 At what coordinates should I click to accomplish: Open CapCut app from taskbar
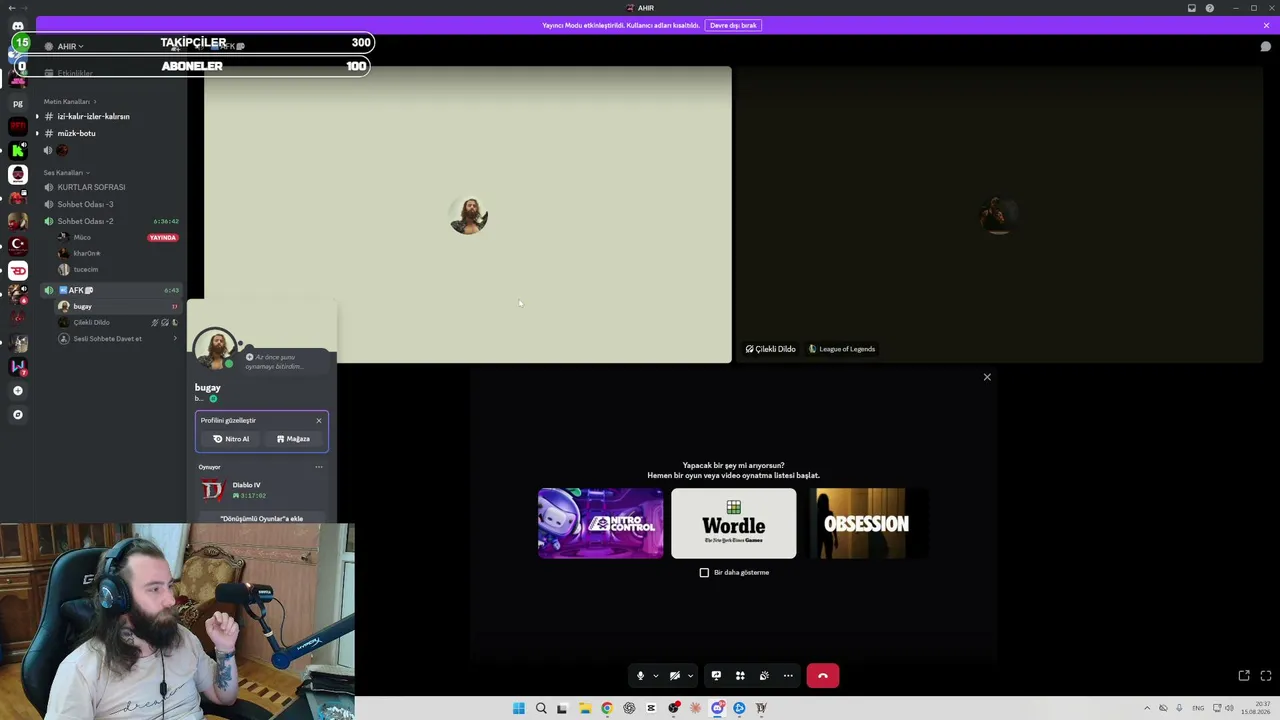point(651,708)
